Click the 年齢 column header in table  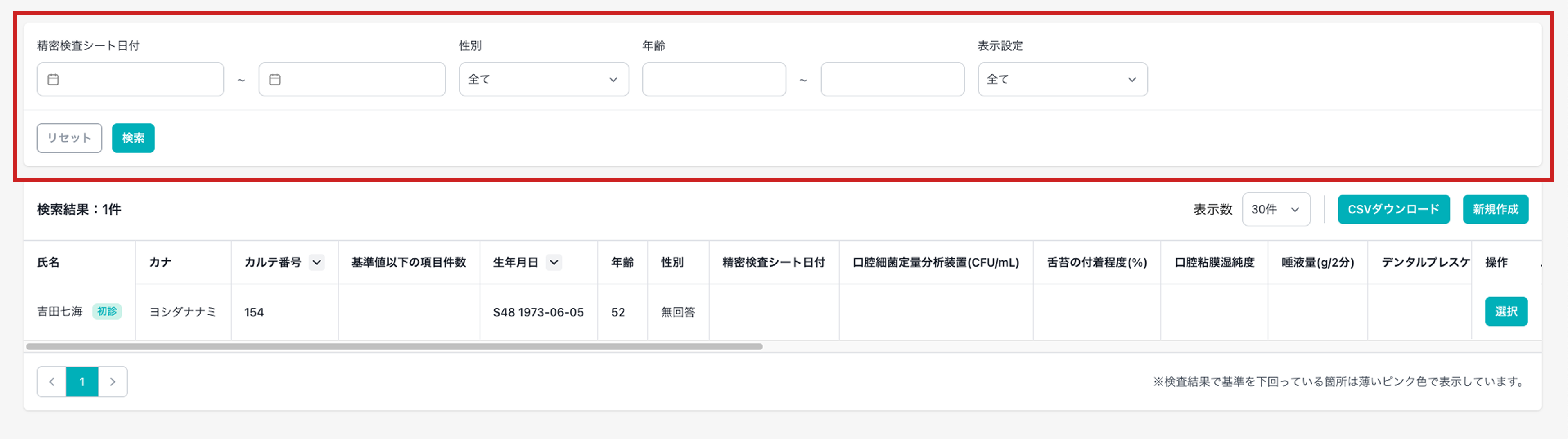point(622,263)
